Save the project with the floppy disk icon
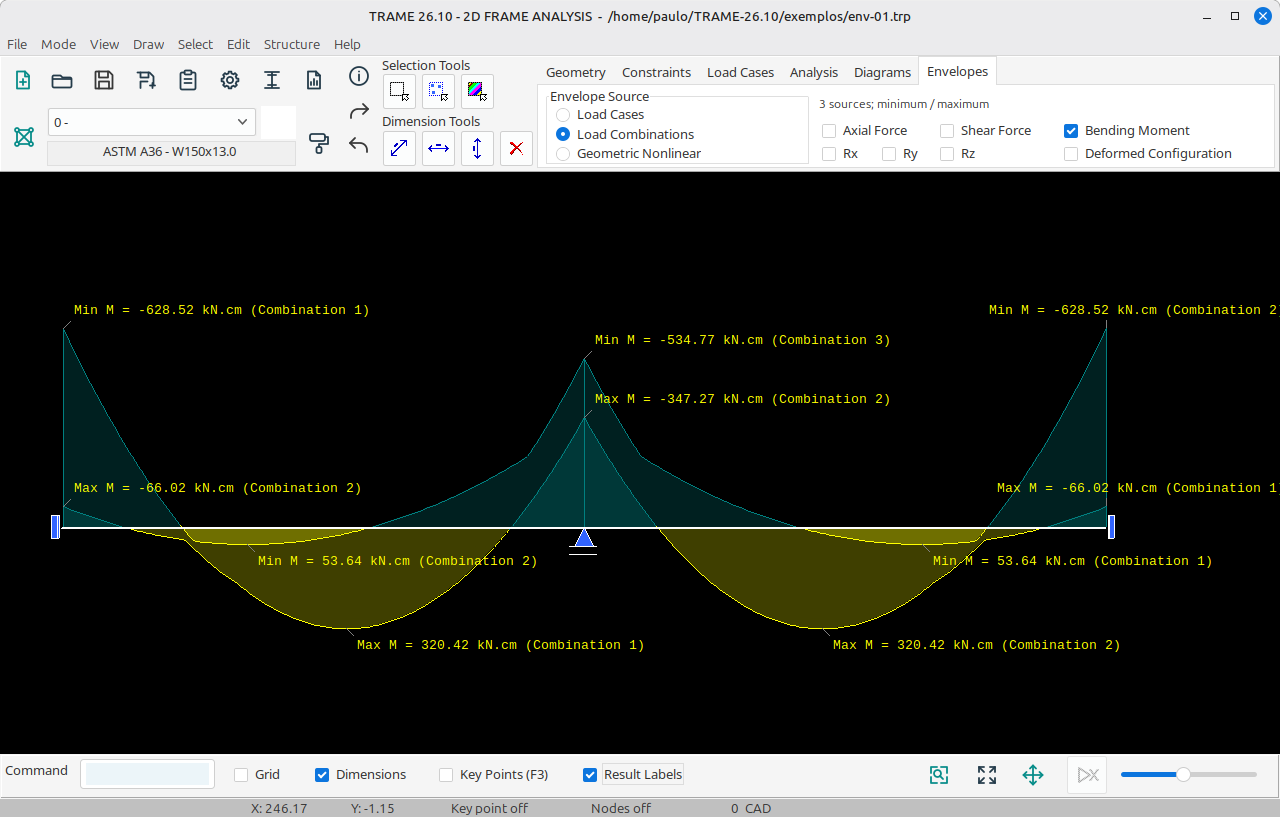 coord(103,81)
